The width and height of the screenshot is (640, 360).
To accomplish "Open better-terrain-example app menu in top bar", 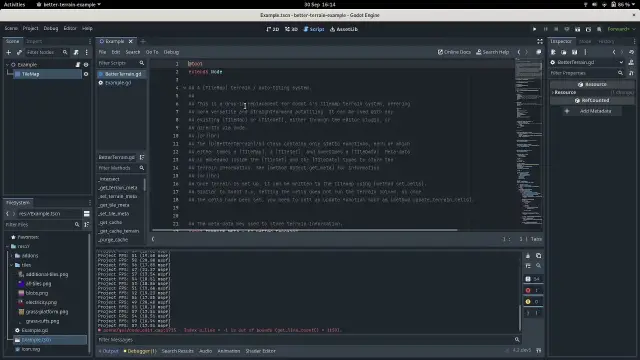I will pyautogui.click(x=68, y=4).
